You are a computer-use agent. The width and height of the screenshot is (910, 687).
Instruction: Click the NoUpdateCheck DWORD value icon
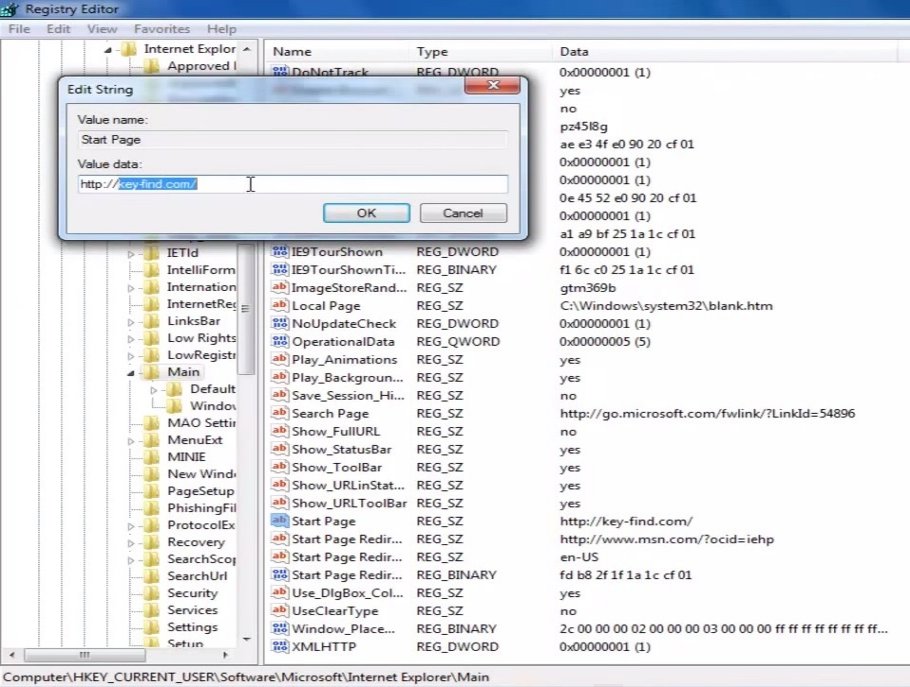click(280, 323)
